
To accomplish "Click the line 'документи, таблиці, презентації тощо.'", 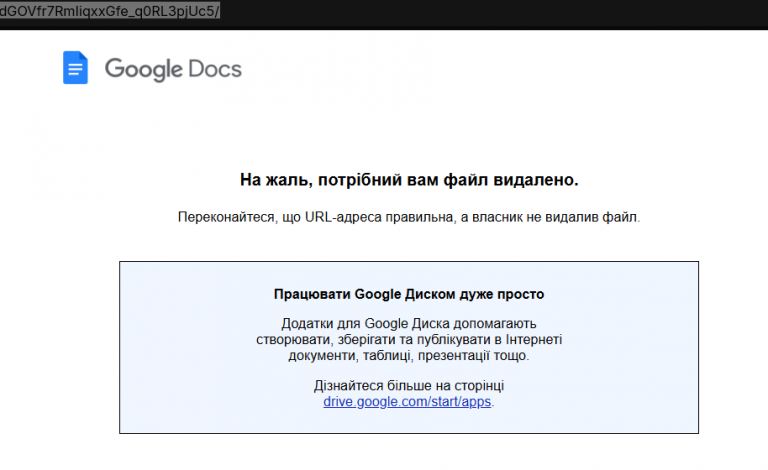I will pos(409,355).
